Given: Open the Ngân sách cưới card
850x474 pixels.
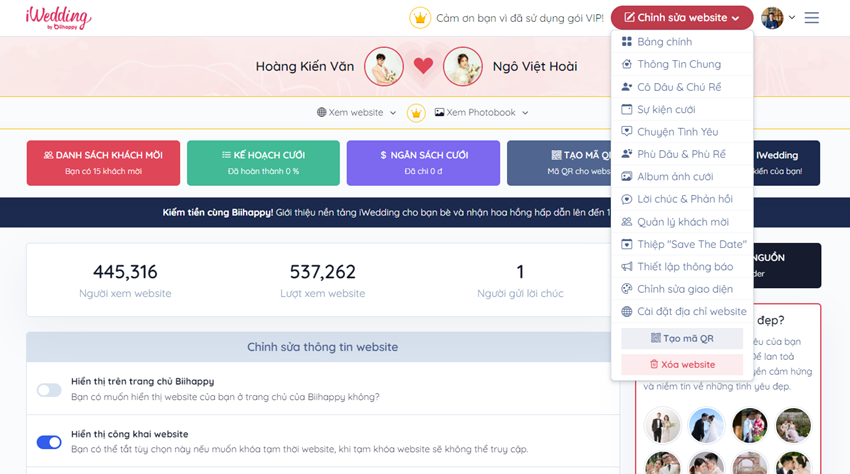Looking at the screenshot, I should click(x=423, y=162).
